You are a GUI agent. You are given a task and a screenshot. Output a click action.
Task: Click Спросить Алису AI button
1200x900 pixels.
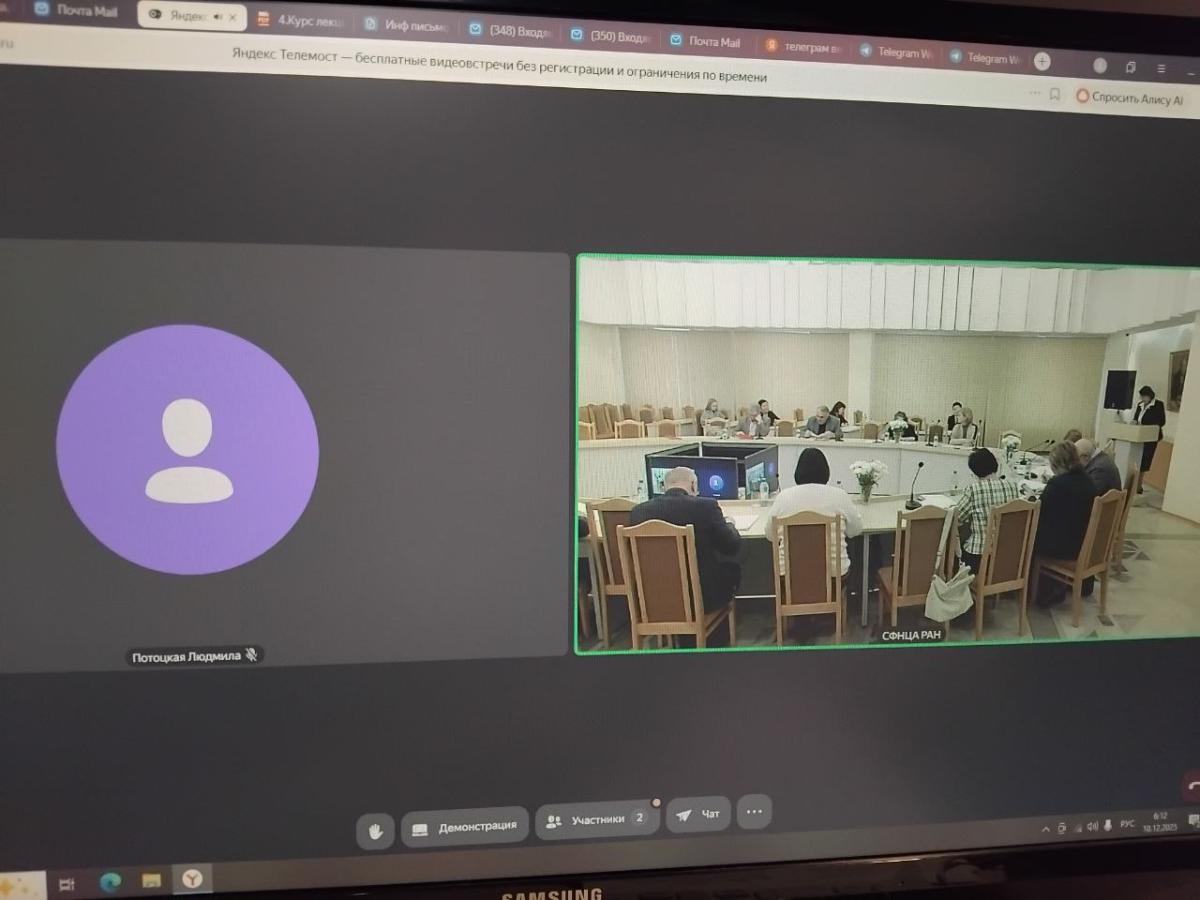click(1129, 98)
